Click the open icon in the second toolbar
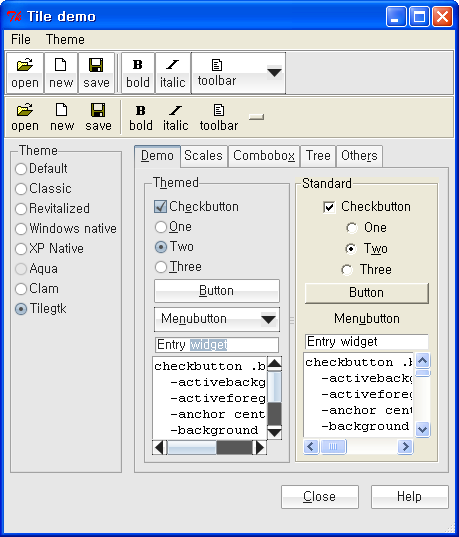This screenshot has width=459, height=537. (x=25, y=110)
